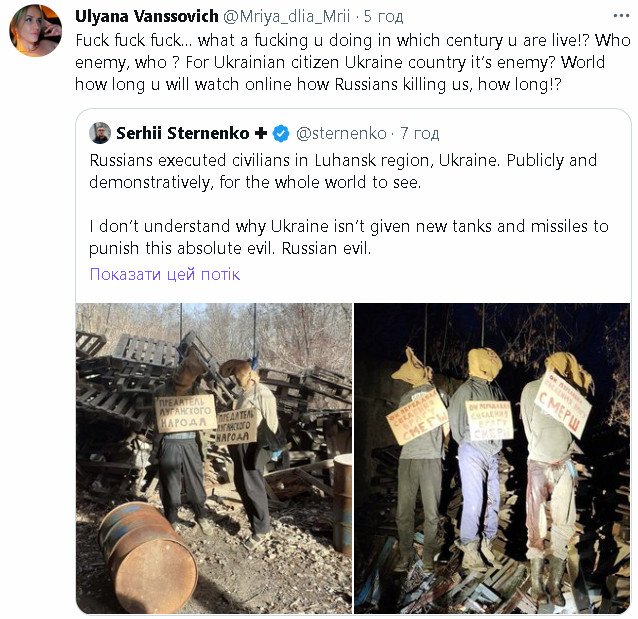Image resolution: width=638 pixels, height=619 pixels.
Task: Open Ulyana Vanssovich's profile avatar
Action: click(36, 30)
